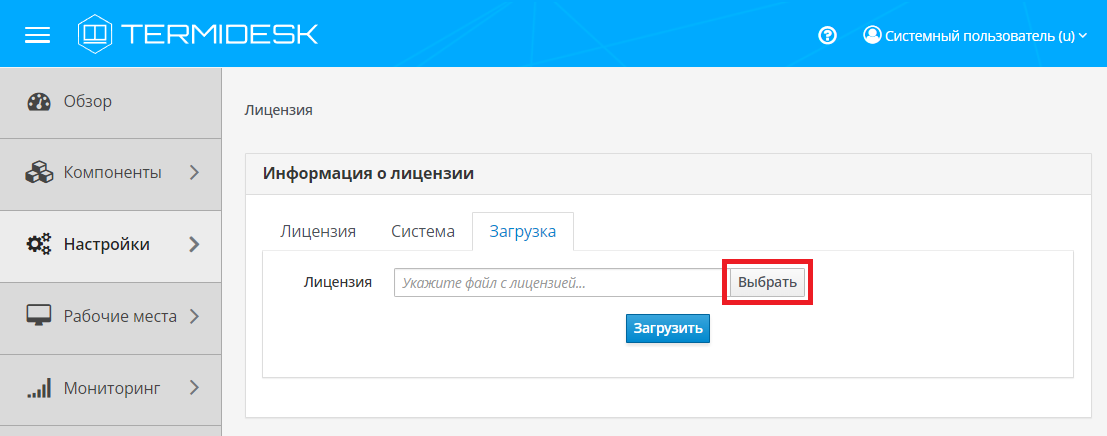The height and width of the screenshot is (436, 1107).
Task: Click the Termidesk logo icon
Action: (x=94, y=34)
